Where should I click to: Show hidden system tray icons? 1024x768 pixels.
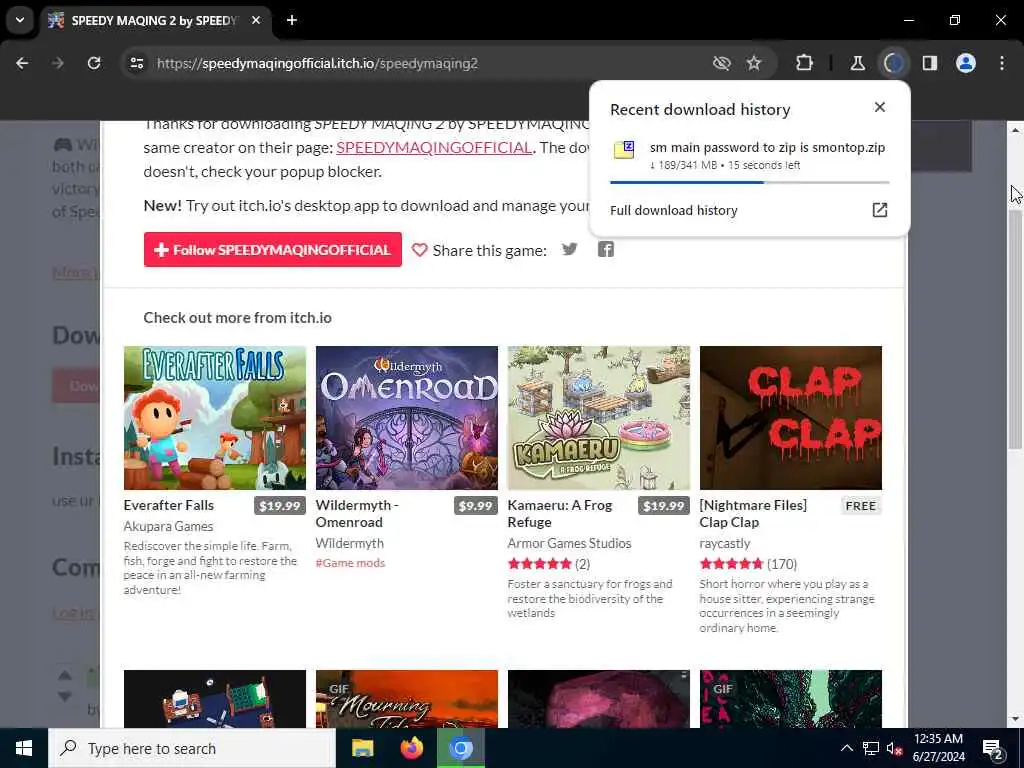pyautogui.click(x=846, y=748)
